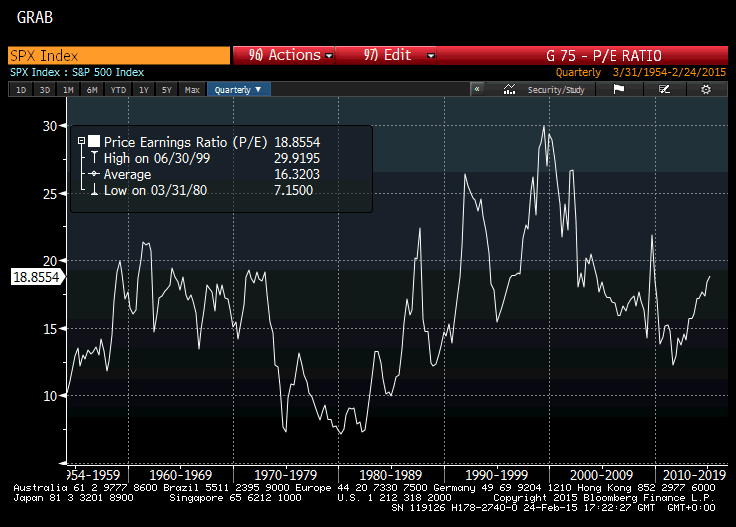Click the High marker icon in legend
Screen dimensions: 736x527
tap(93, 158)
